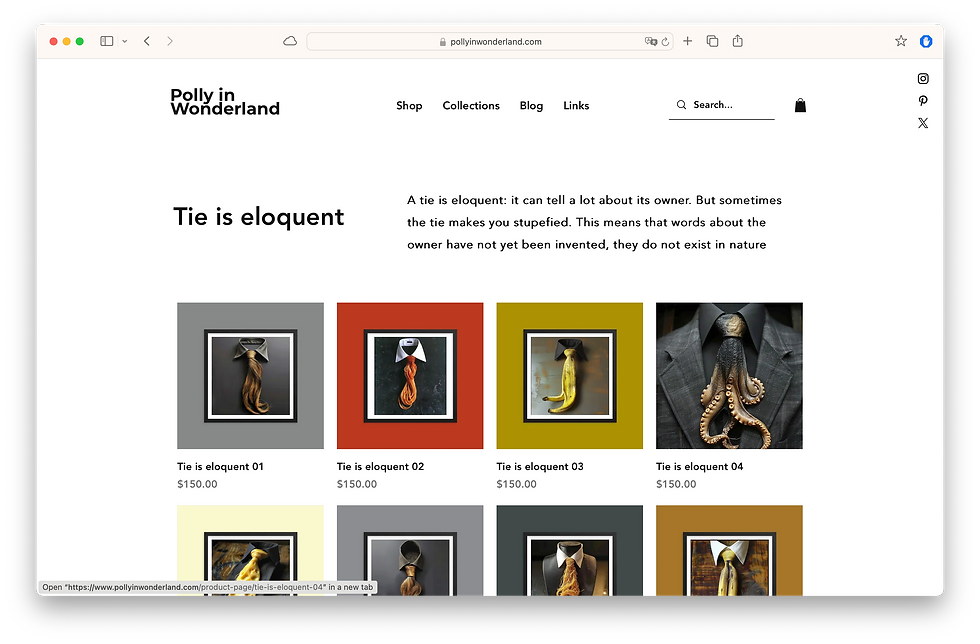Go forward with the browser forward arrow
980x644 pixels.
pyautogui.click(x=170, y=41)
